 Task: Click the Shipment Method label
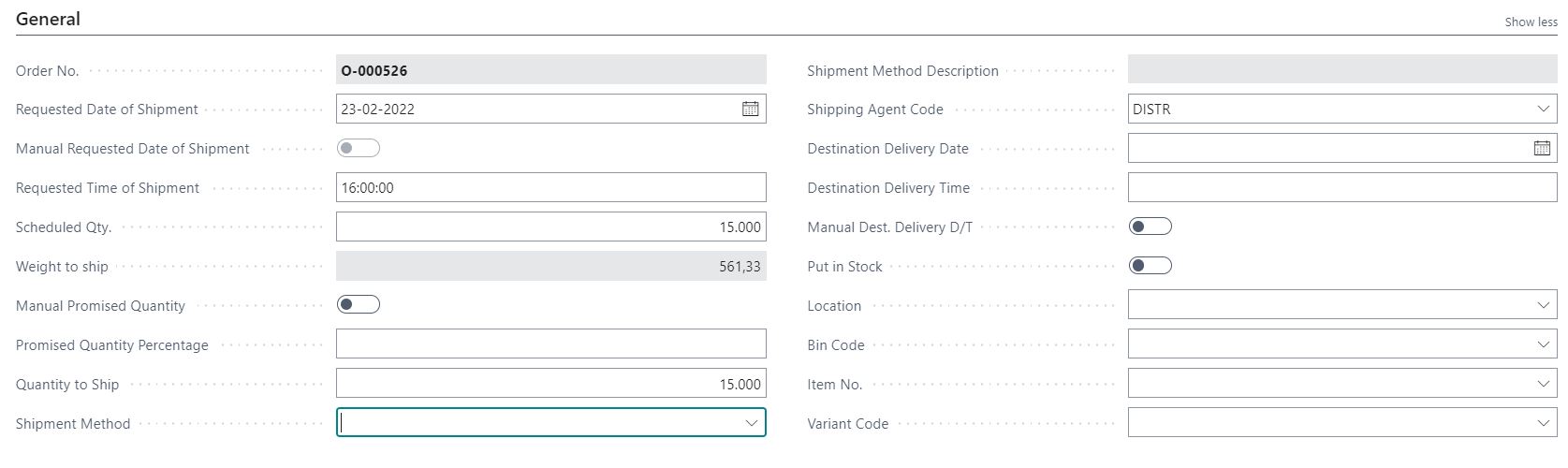73,424
